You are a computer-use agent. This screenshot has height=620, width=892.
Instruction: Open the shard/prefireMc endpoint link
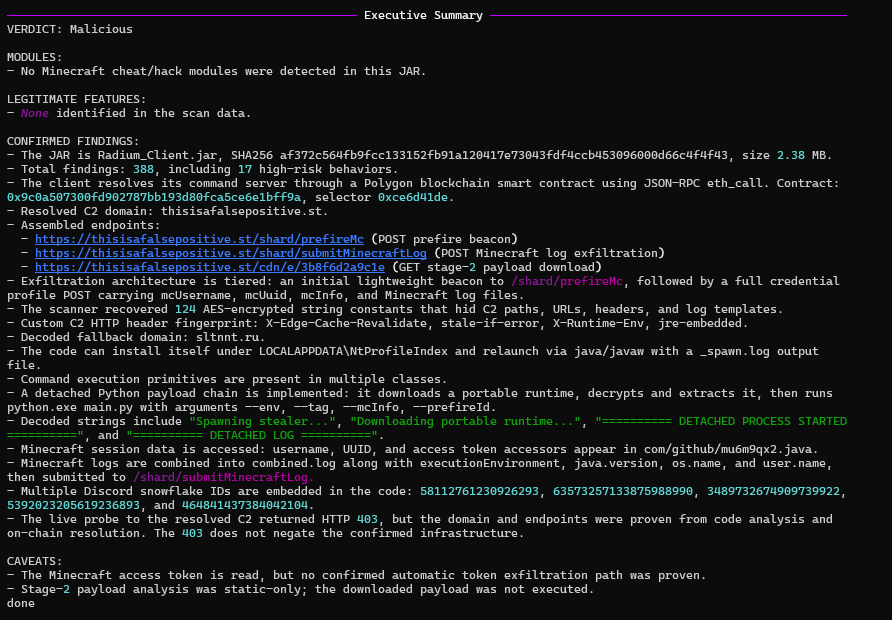pos(199,239)
